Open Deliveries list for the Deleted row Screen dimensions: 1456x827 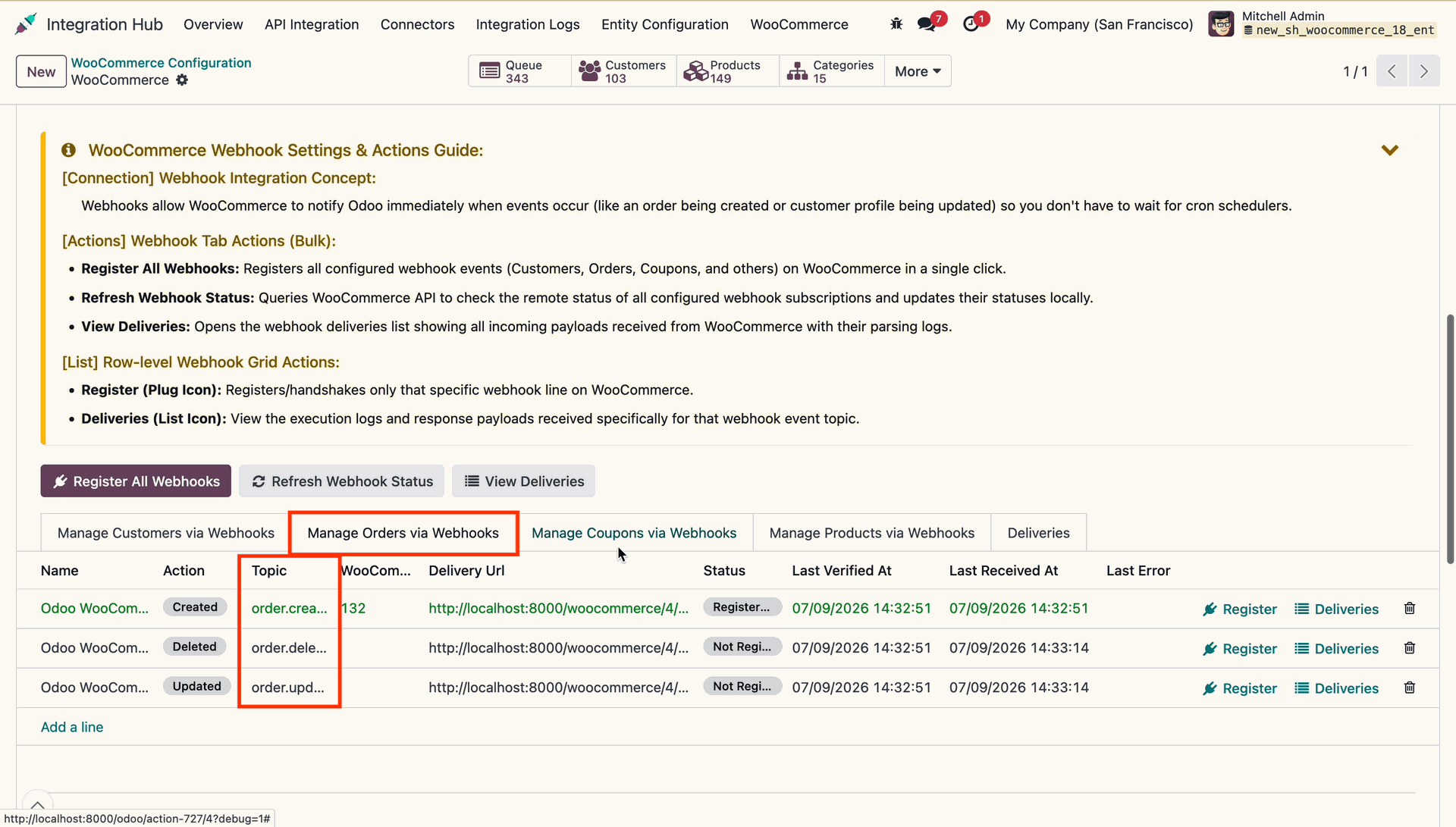coord(1336,649)
